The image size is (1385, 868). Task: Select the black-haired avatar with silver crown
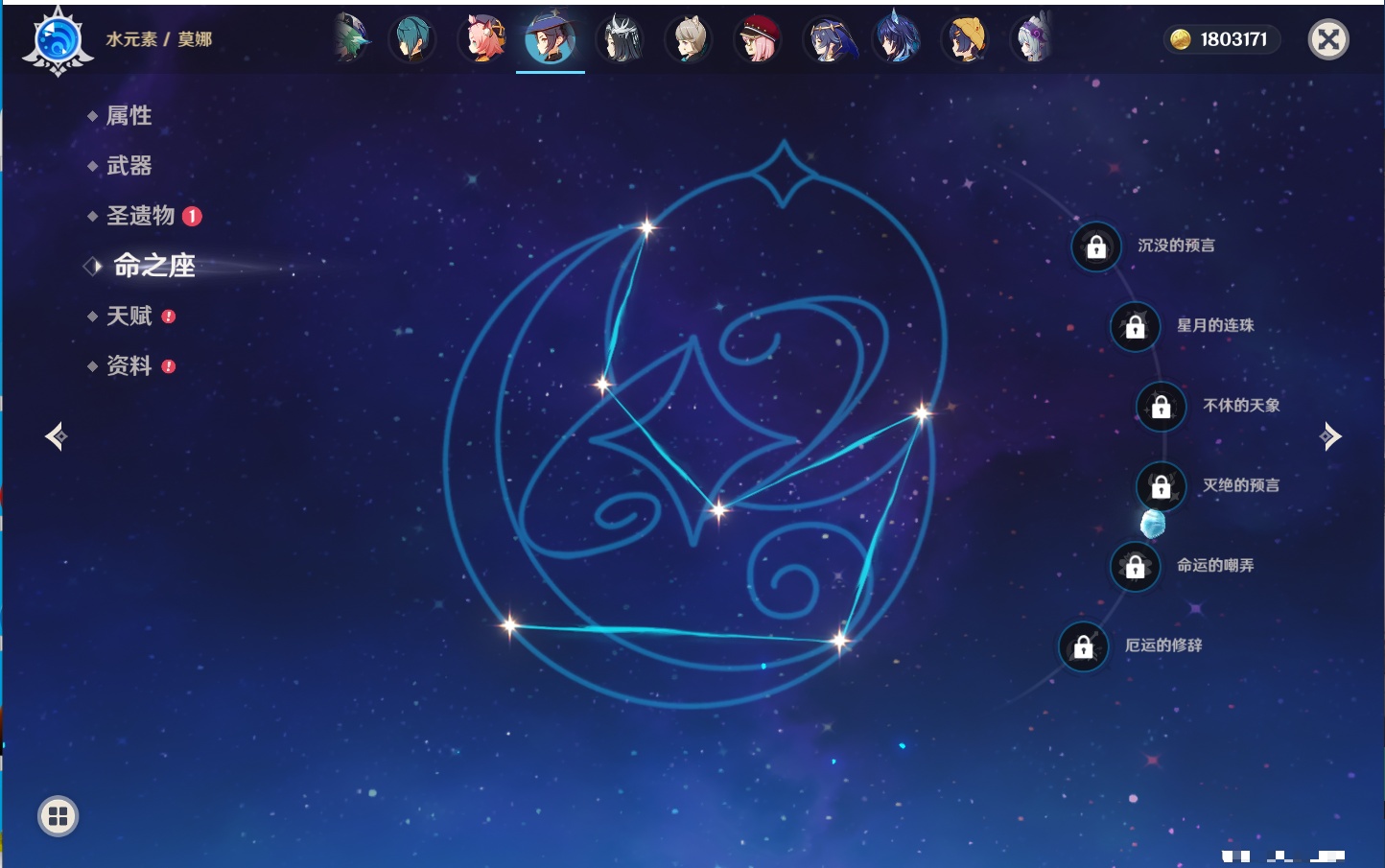click(620, 39)
